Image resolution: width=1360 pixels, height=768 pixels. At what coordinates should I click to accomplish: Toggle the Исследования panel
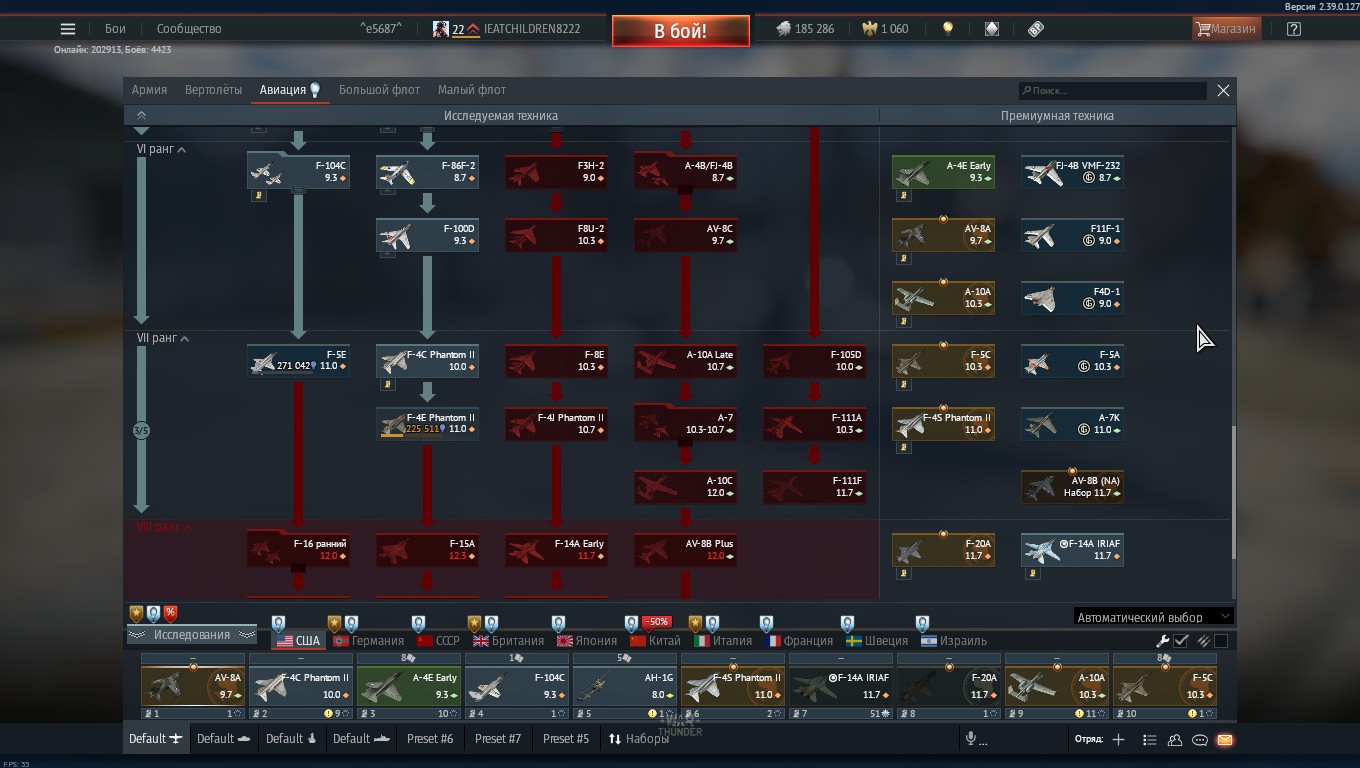click(x=192, y=635)
